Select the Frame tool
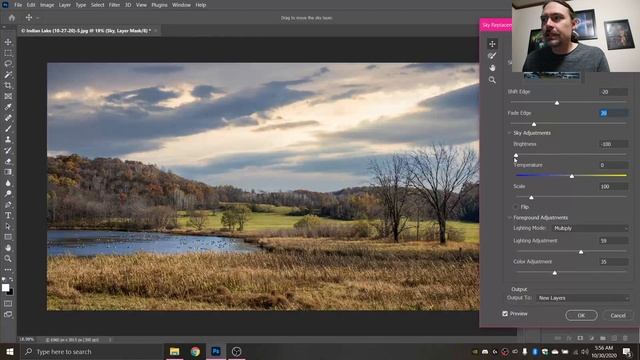Viewport: 640px width, 360px height. 8,96
